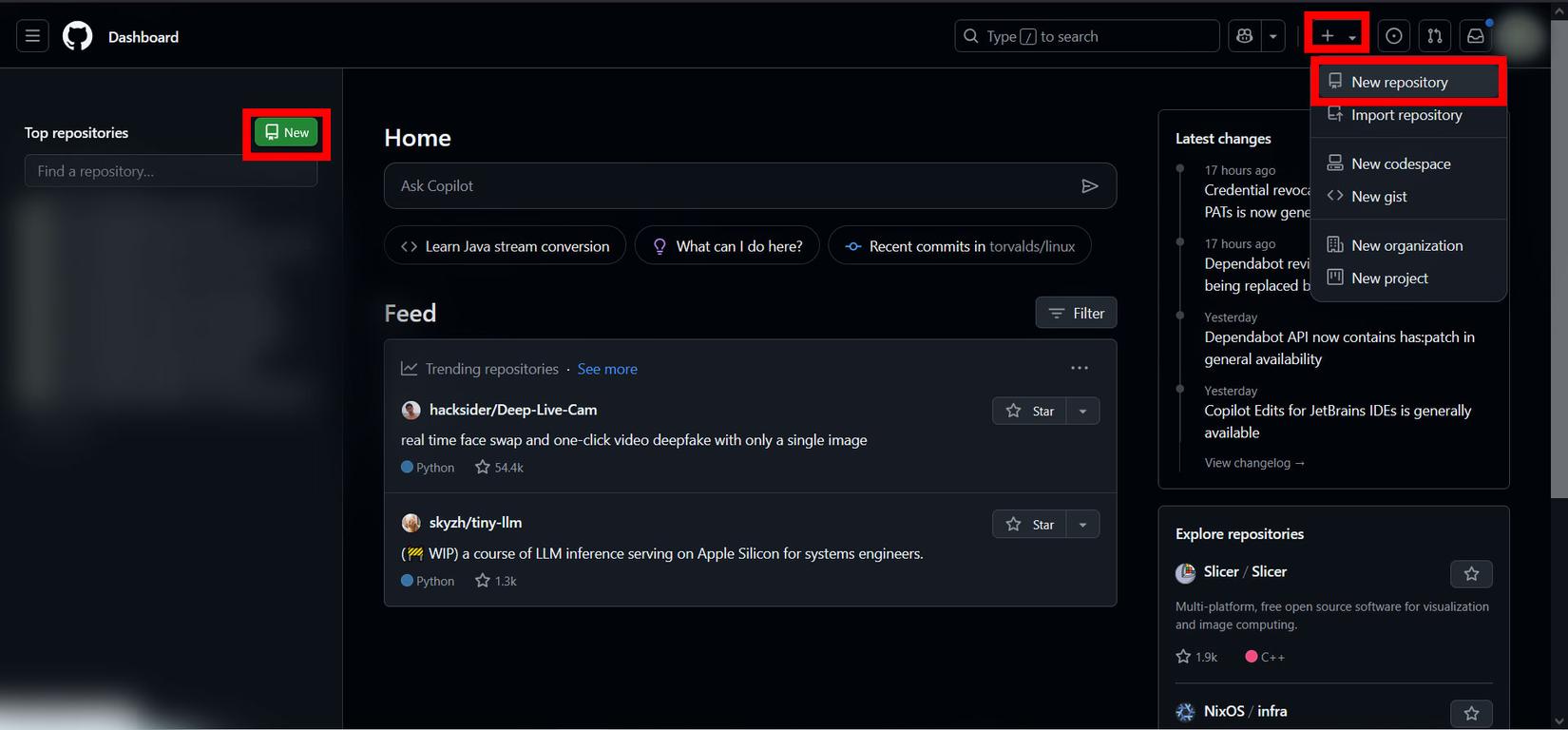Star the Slicer repository in Explore

[1471, 574]
